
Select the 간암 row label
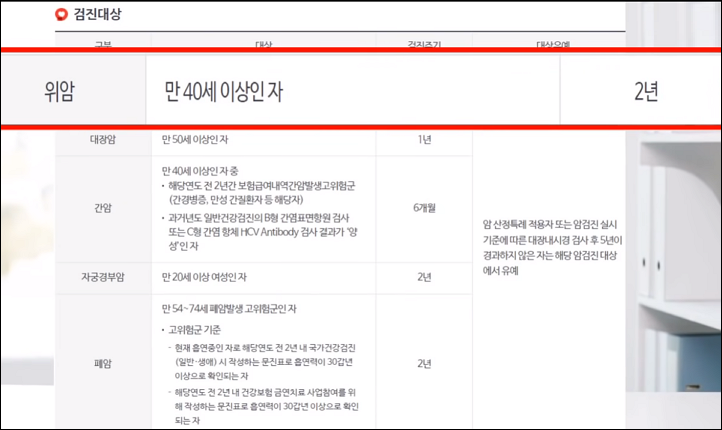tap(103, 208)
